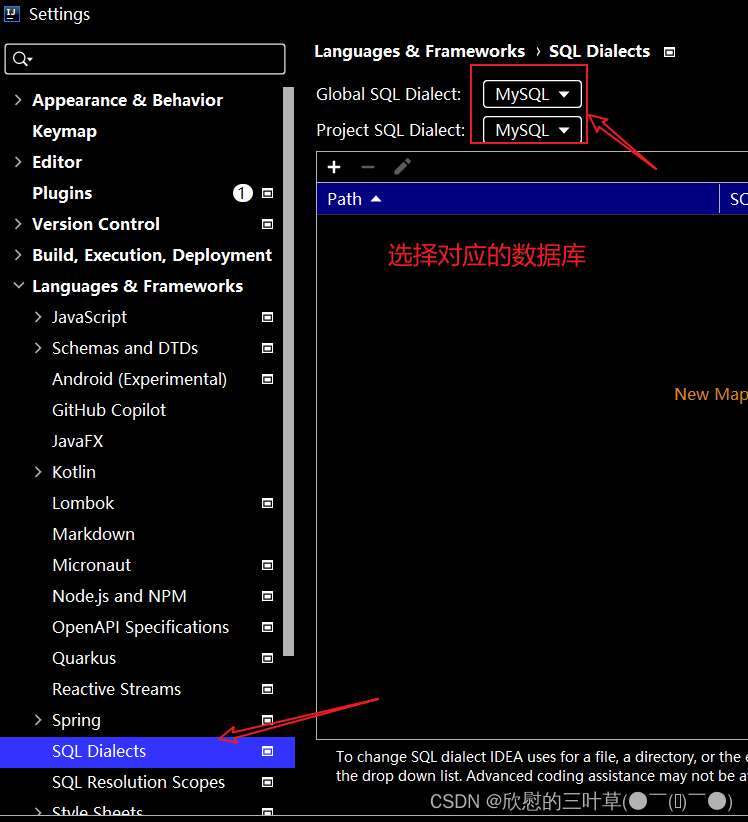This screenshot has width=748, height=822.
Task: Click the project icon beside Schemas and DTDs
Action: [x=267, y=348]
